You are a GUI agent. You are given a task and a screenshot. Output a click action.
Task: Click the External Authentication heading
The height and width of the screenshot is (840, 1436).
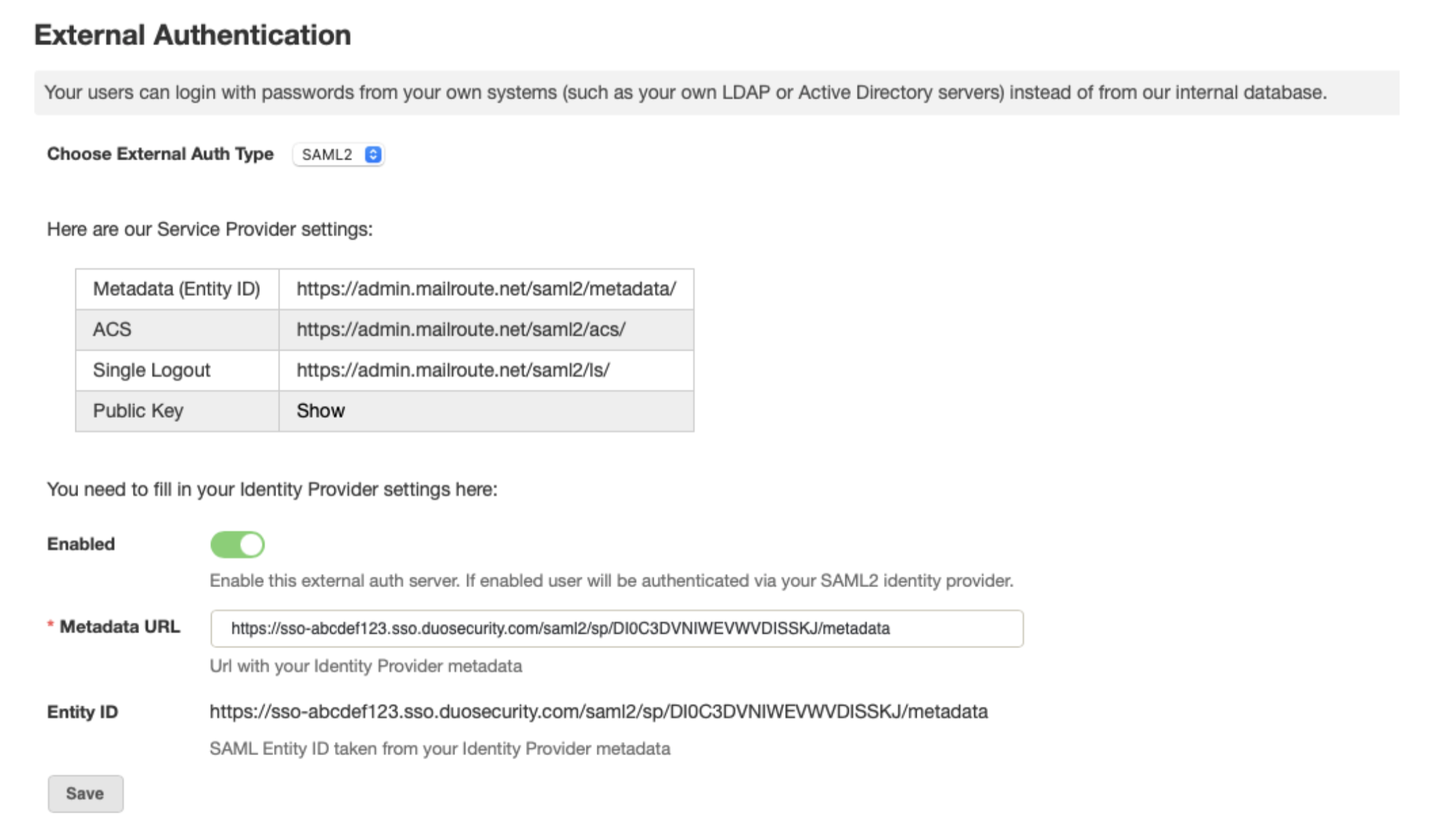pos(193,35)
